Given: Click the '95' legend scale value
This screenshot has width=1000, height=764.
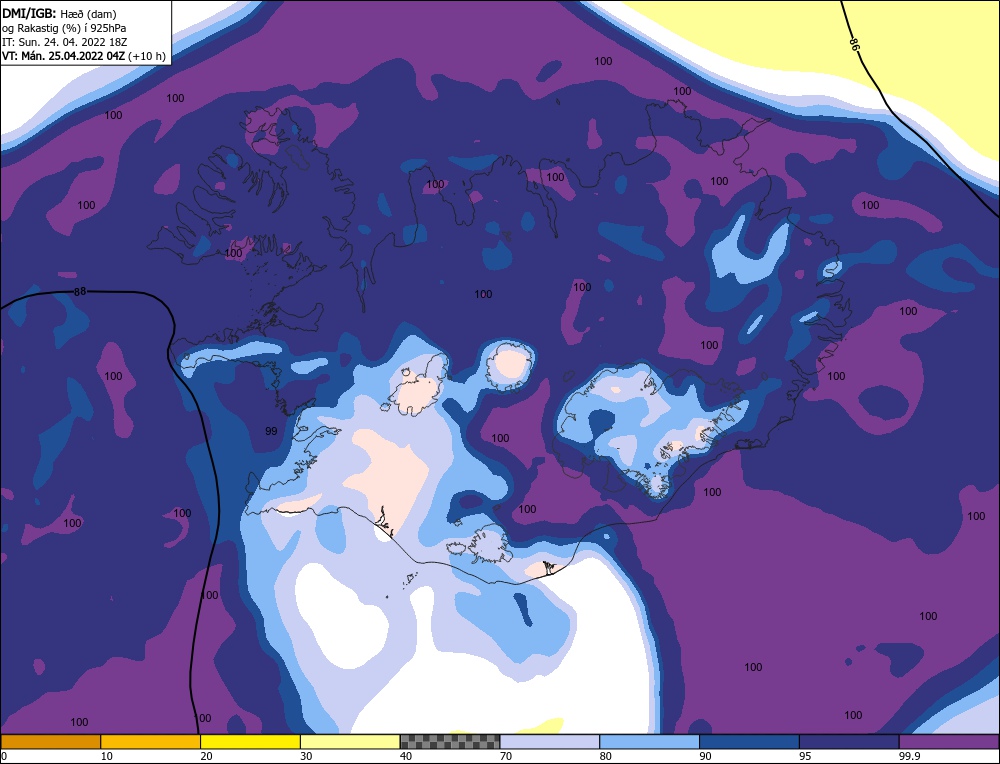Looking at the screenshot, I should tap(805, 756).
